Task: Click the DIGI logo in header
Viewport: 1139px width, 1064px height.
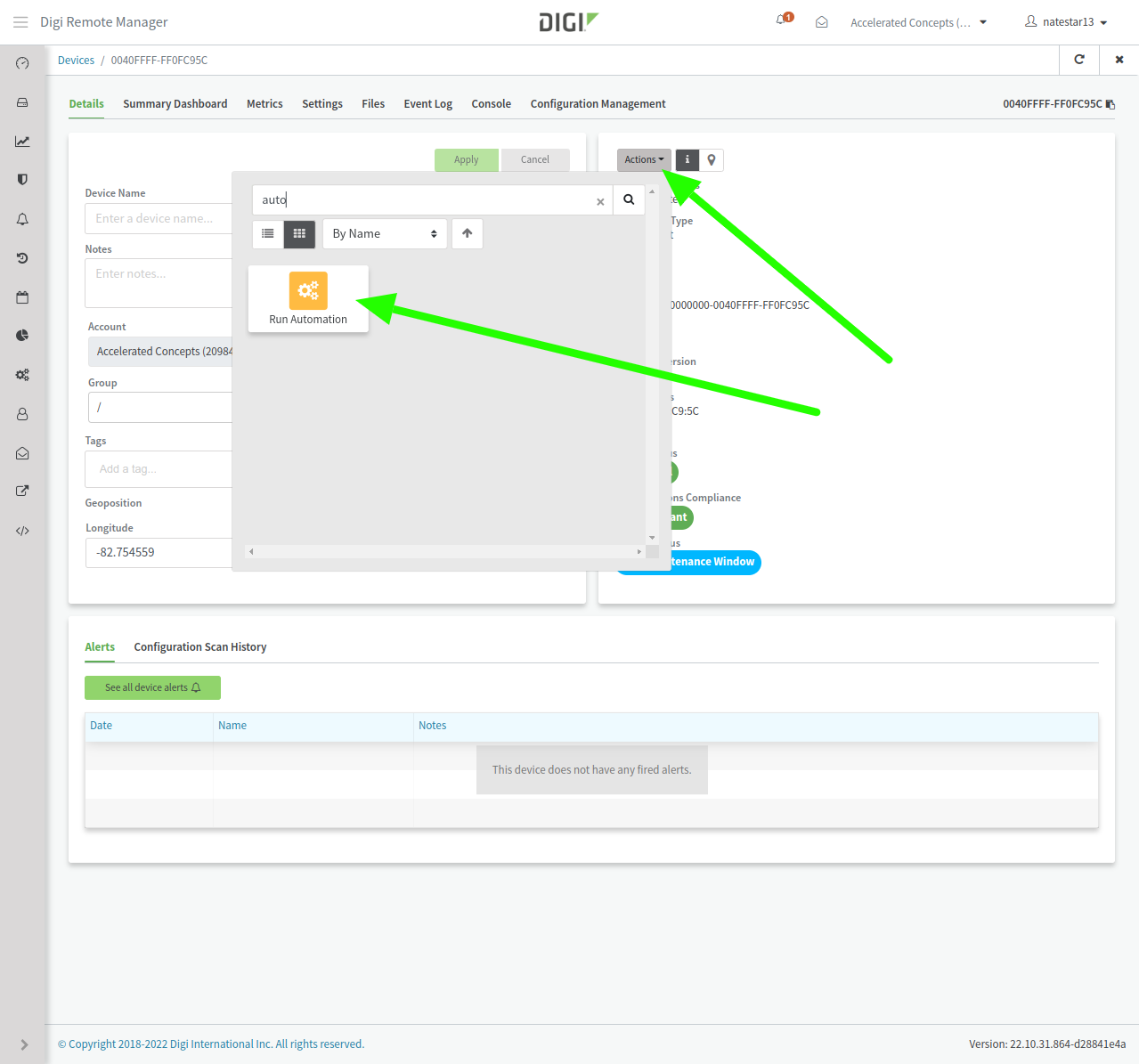Action: click(x=569, y=22)
